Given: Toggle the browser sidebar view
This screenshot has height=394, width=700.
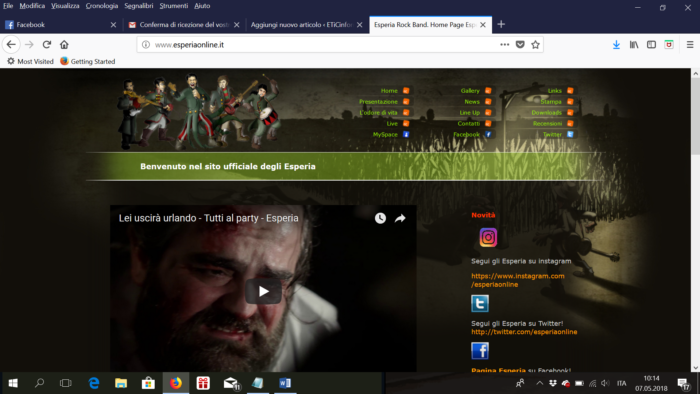Looking at the screenshot, I should point(651,45).
